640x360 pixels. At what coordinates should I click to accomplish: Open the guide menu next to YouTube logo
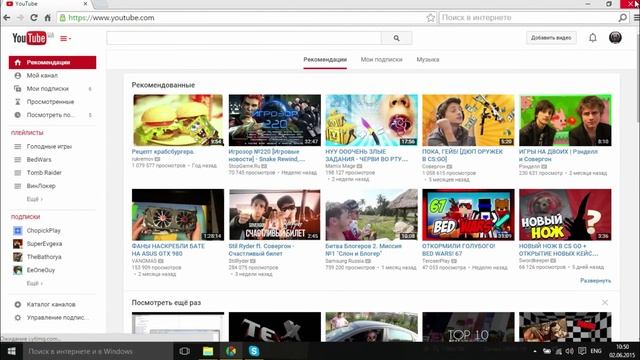(65, 38)
